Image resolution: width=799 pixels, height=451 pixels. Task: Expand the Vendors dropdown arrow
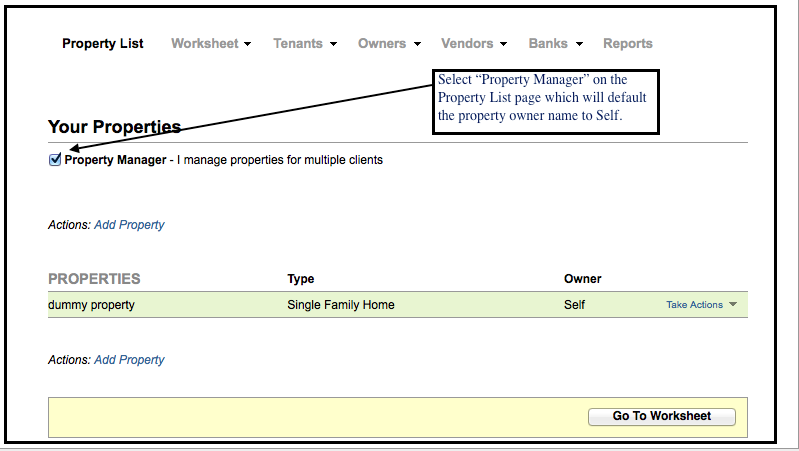503,44
